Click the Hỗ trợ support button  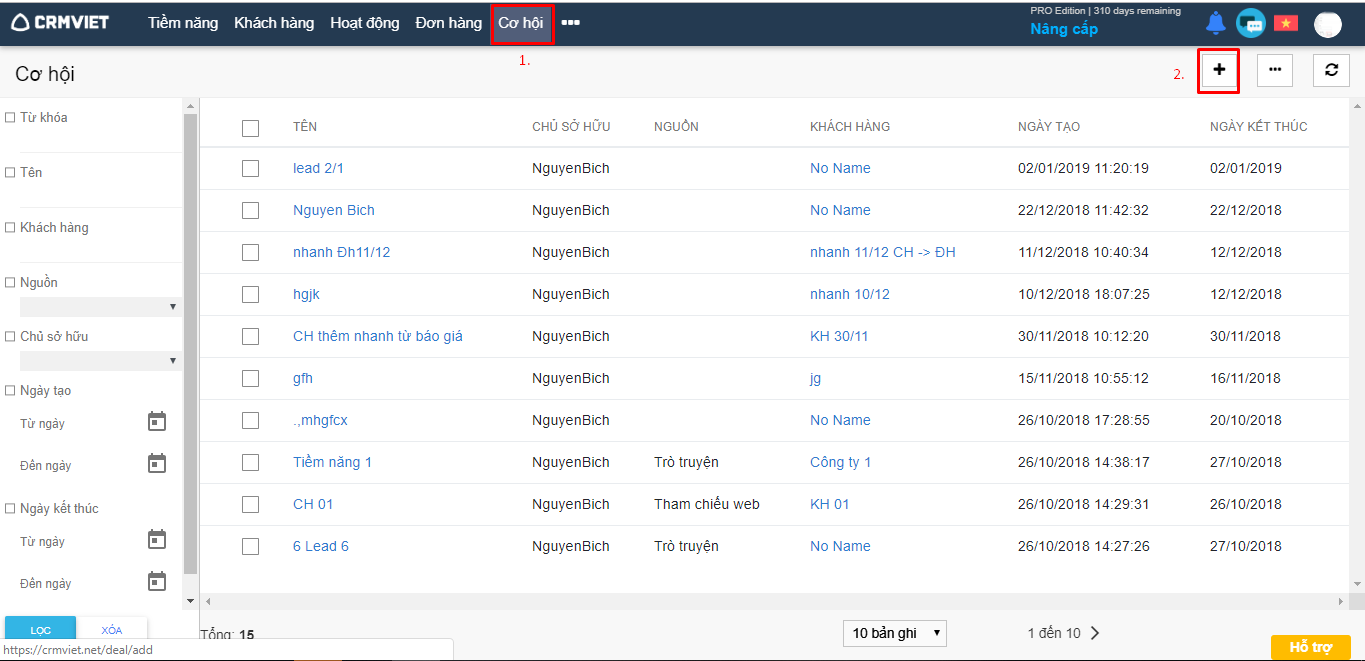tap(1309, 647)
